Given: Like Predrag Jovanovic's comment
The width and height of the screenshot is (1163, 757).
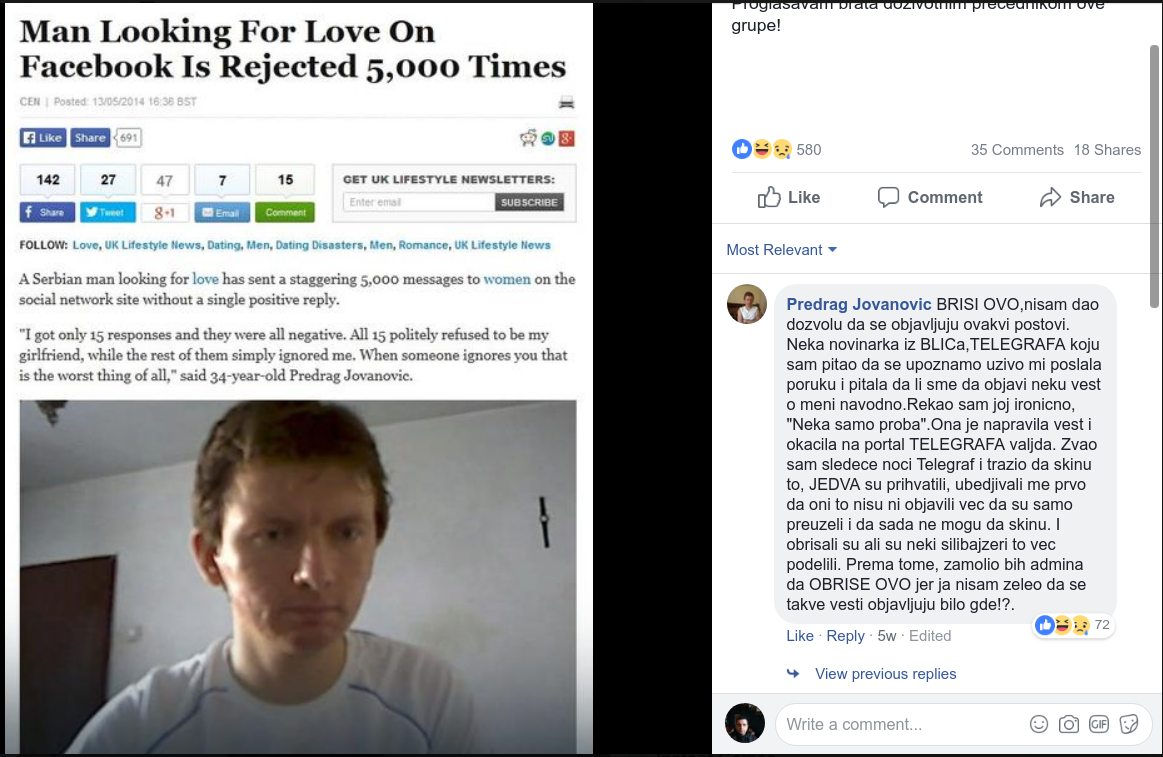Looking at the screenshot, I should (800, 636).
